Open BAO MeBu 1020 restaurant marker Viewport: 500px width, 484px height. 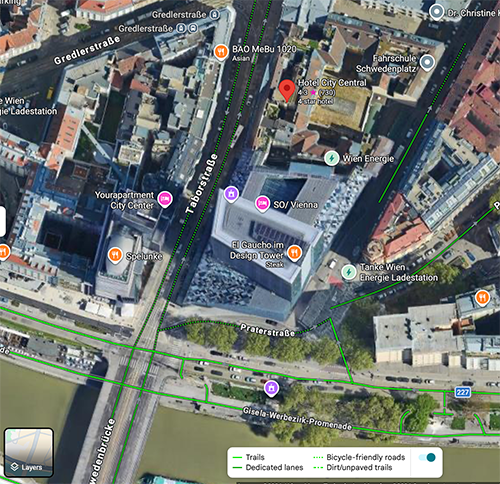pyautogui.click(x=221, y=52)
